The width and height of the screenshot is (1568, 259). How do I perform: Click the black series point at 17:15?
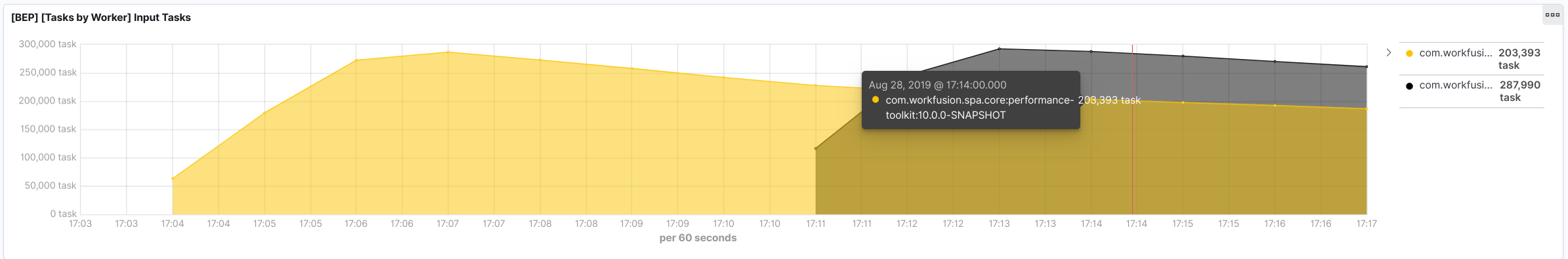coord(1183,56)
